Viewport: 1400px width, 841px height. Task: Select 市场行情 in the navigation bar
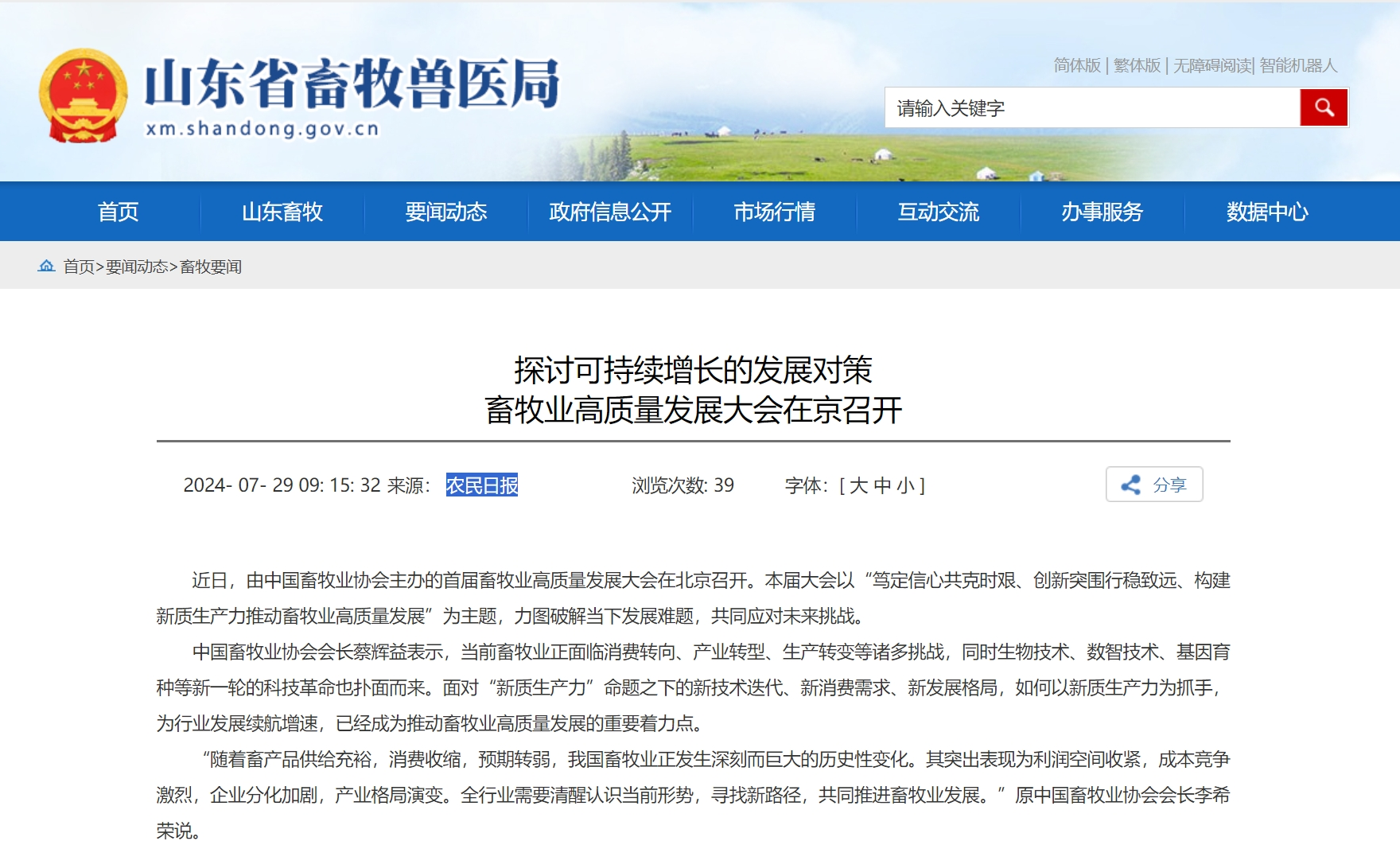(774, 212)
